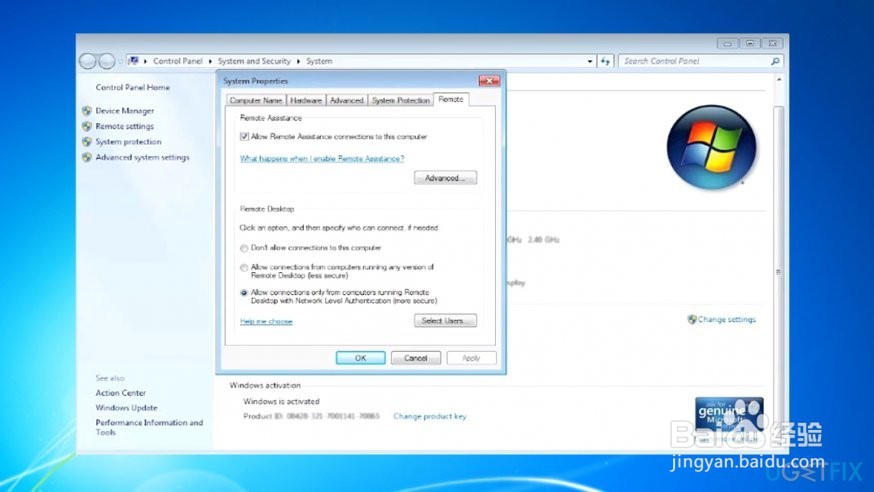Expand the chevron after Control Panel breadcrumb
The height and width of the screenshot is (492, 874).
pos(210,61)
